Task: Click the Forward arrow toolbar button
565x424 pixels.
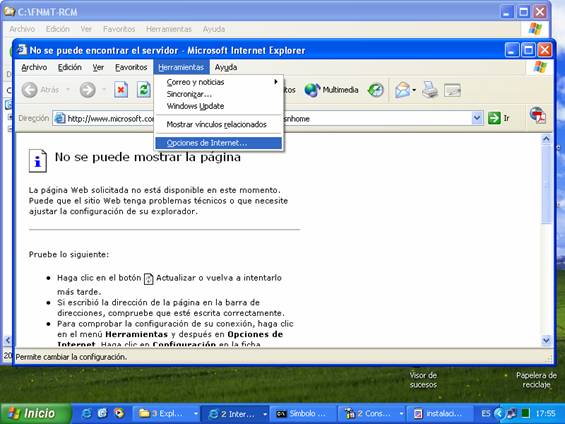Action: 88,90
